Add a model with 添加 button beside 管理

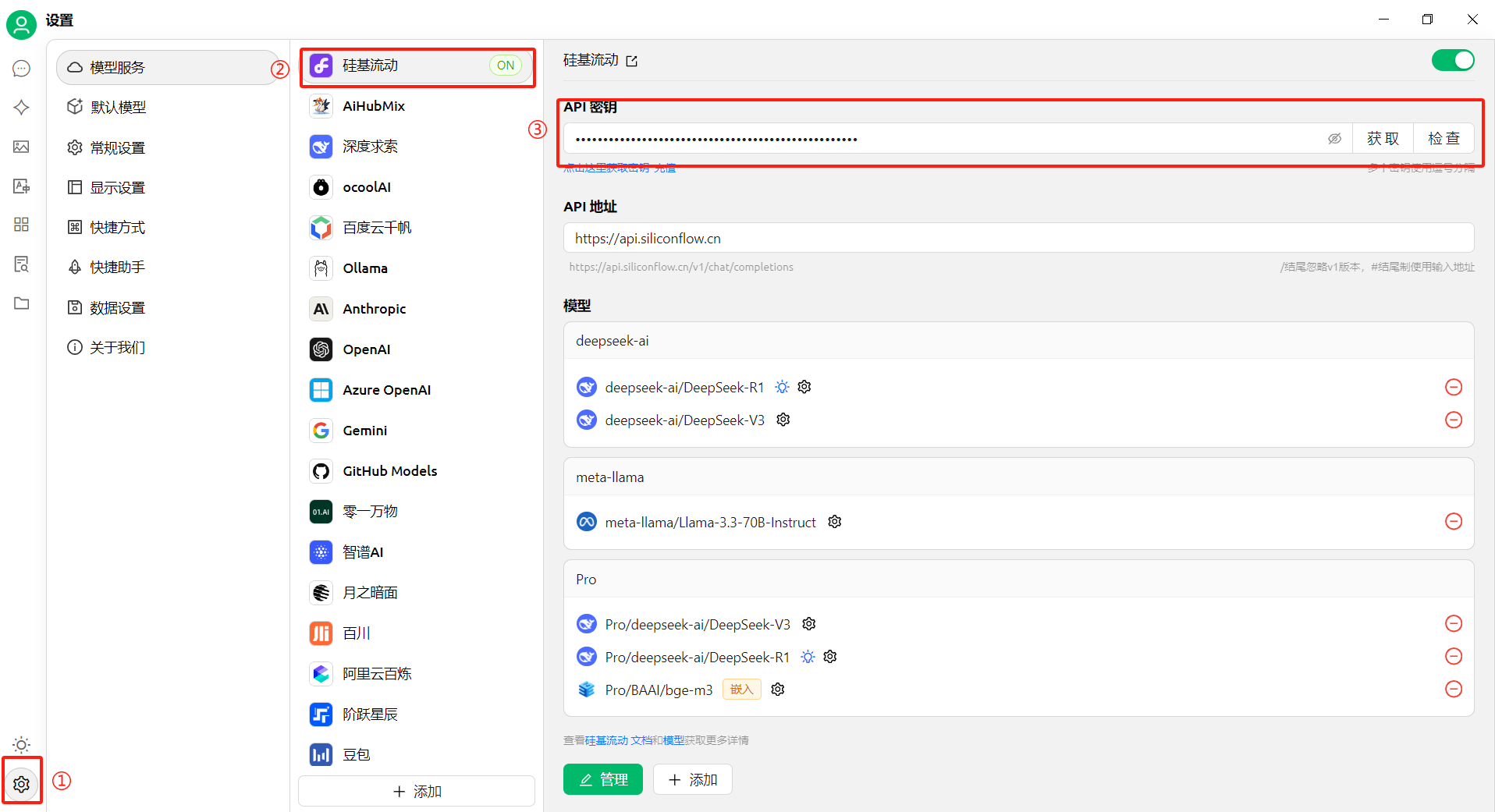(x=692, y=779)
